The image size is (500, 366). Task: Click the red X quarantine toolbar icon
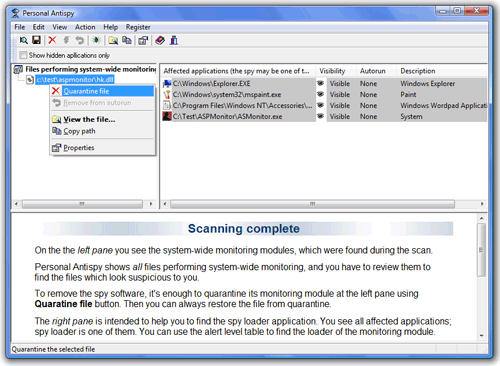click(x=52, y=40)
